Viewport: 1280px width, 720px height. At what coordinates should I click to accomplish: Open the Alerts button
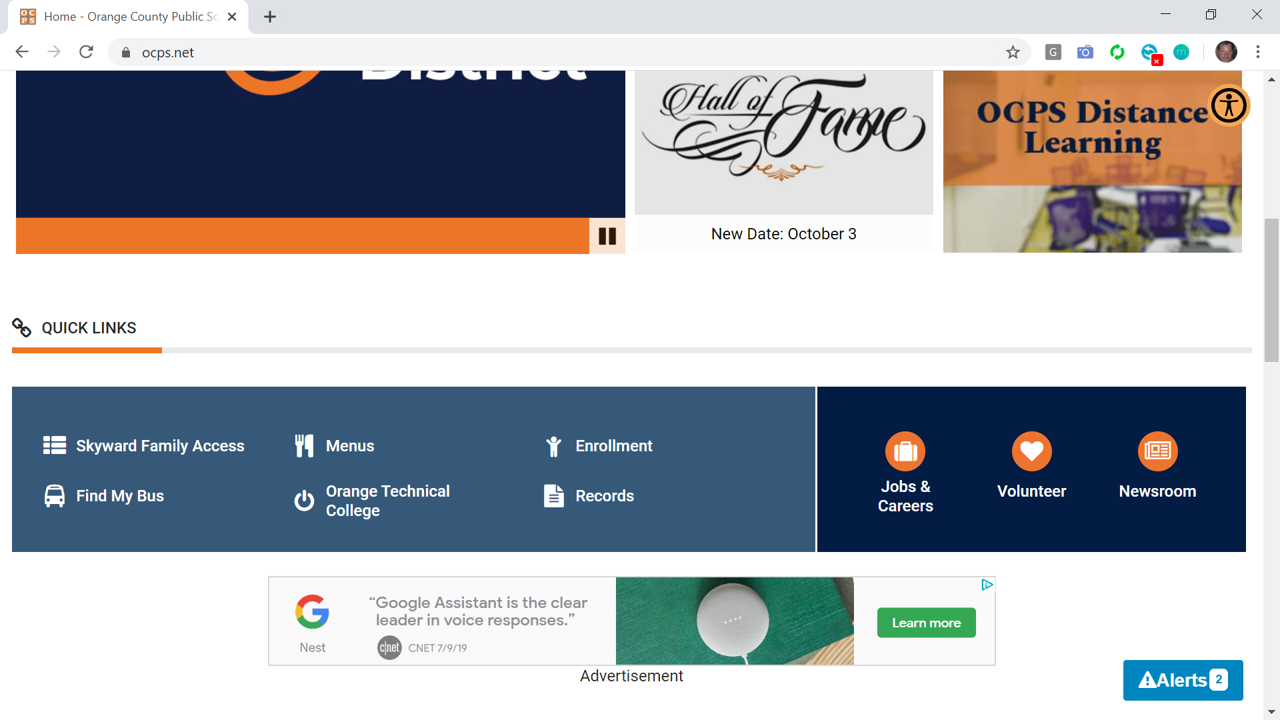(1183, 680)
